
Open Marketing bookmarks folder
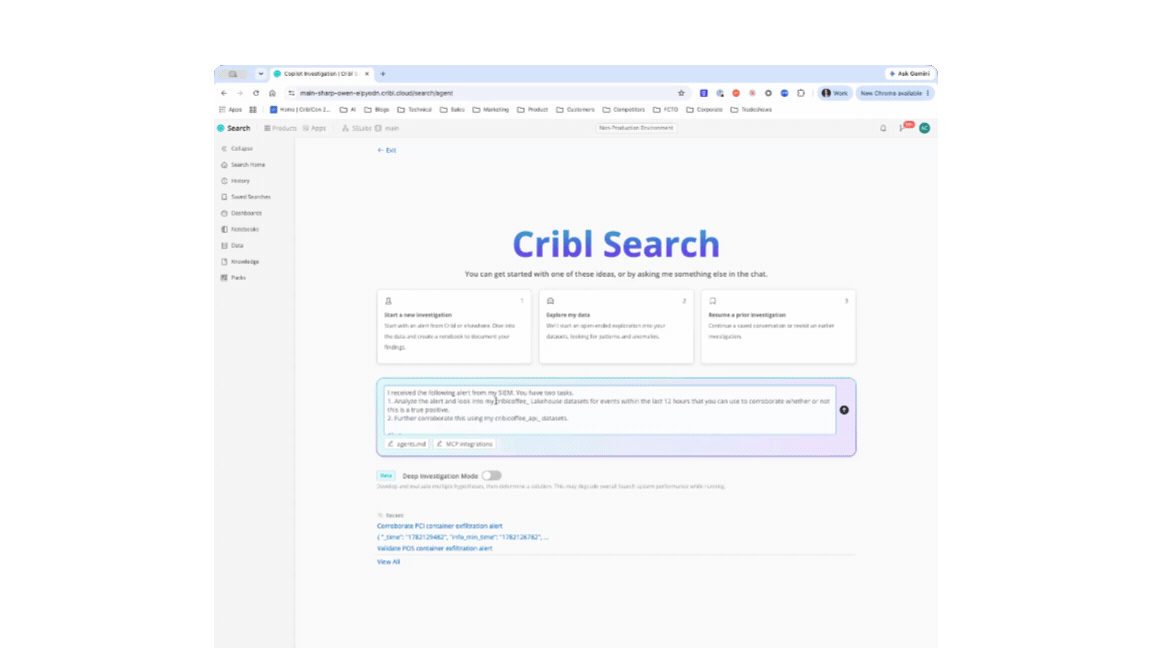tap(490, 109)
